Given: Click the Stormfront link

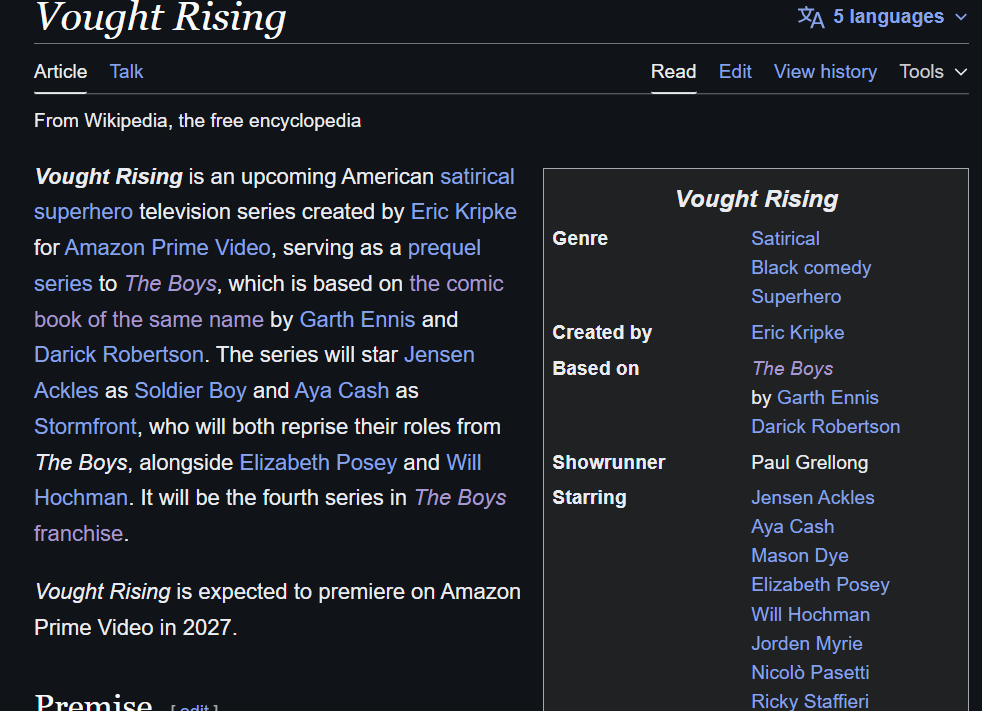Looking at the screenshot, I should [85, 427].
